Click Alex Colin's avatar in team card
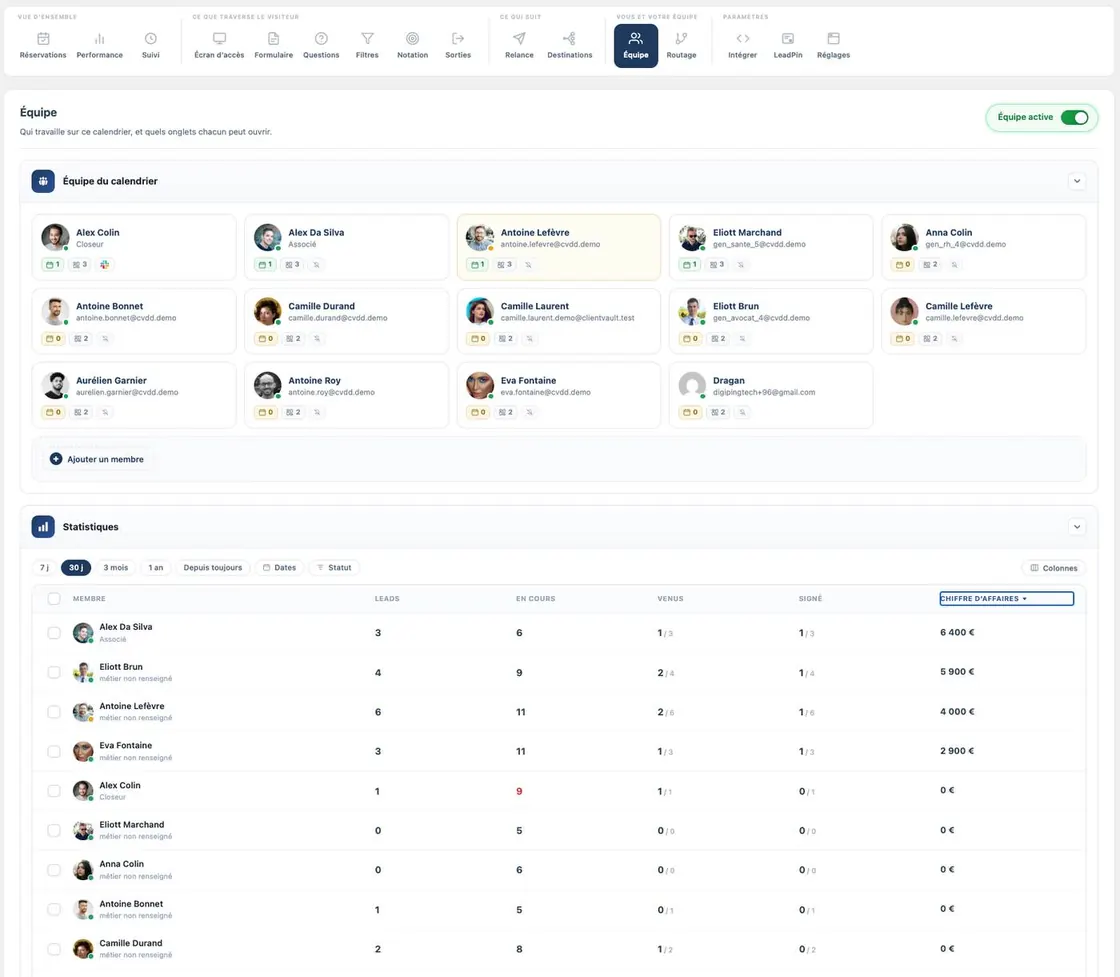 (55, 237)
